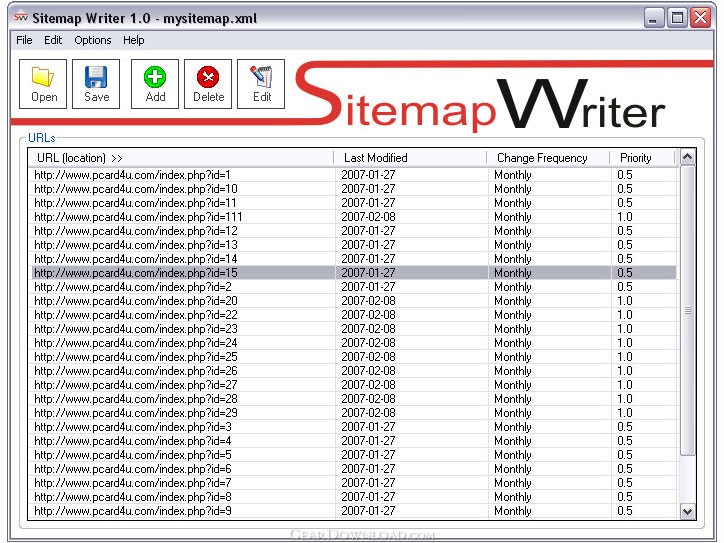The height and width of the screenshot is (543, 724).
Task: Delete selected URL with red X button
Action: click(x=208, y=84)
